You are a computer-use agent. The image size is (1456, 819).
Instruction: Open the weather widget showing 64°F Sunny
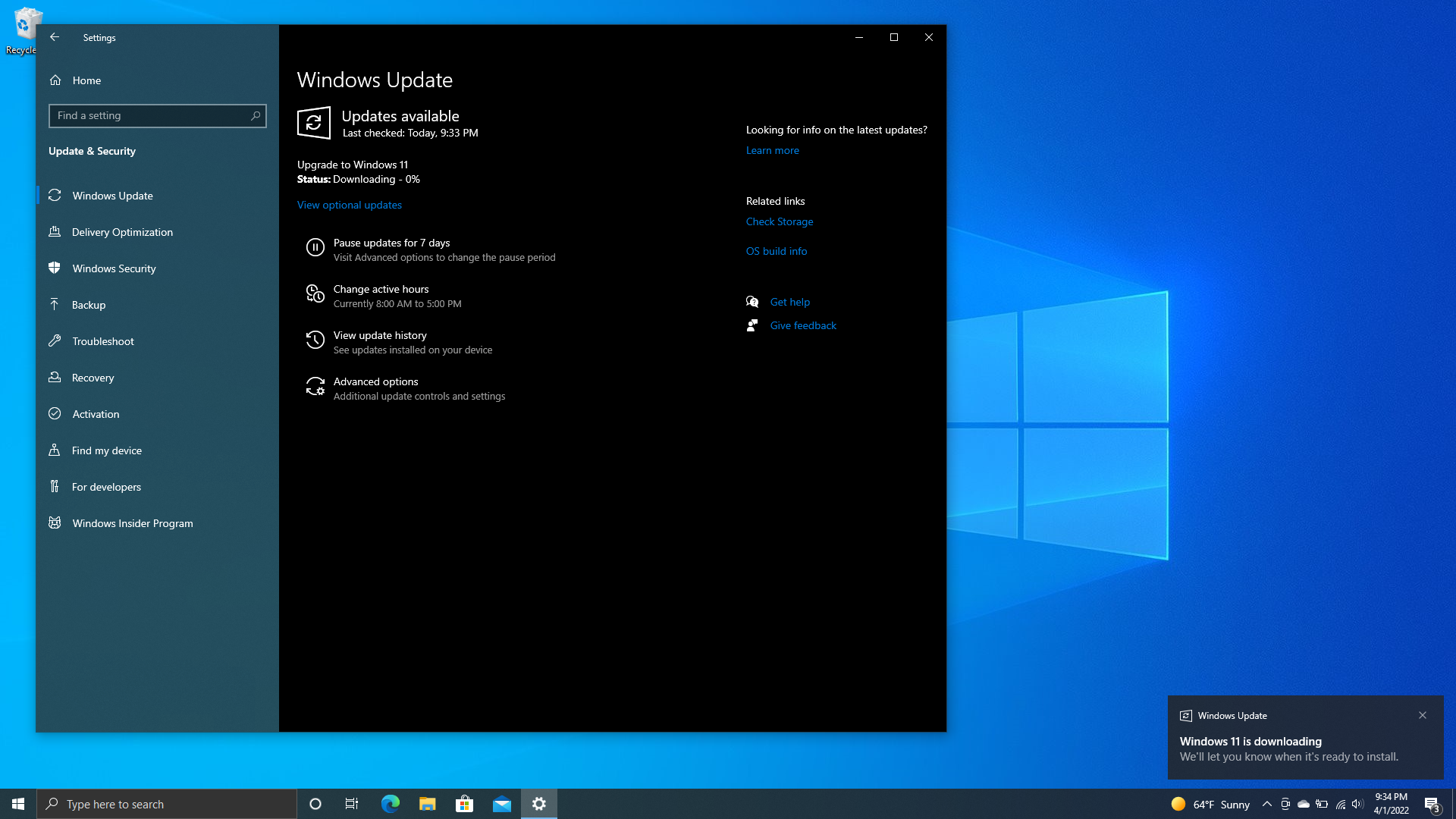click(x=1210, y=804)
